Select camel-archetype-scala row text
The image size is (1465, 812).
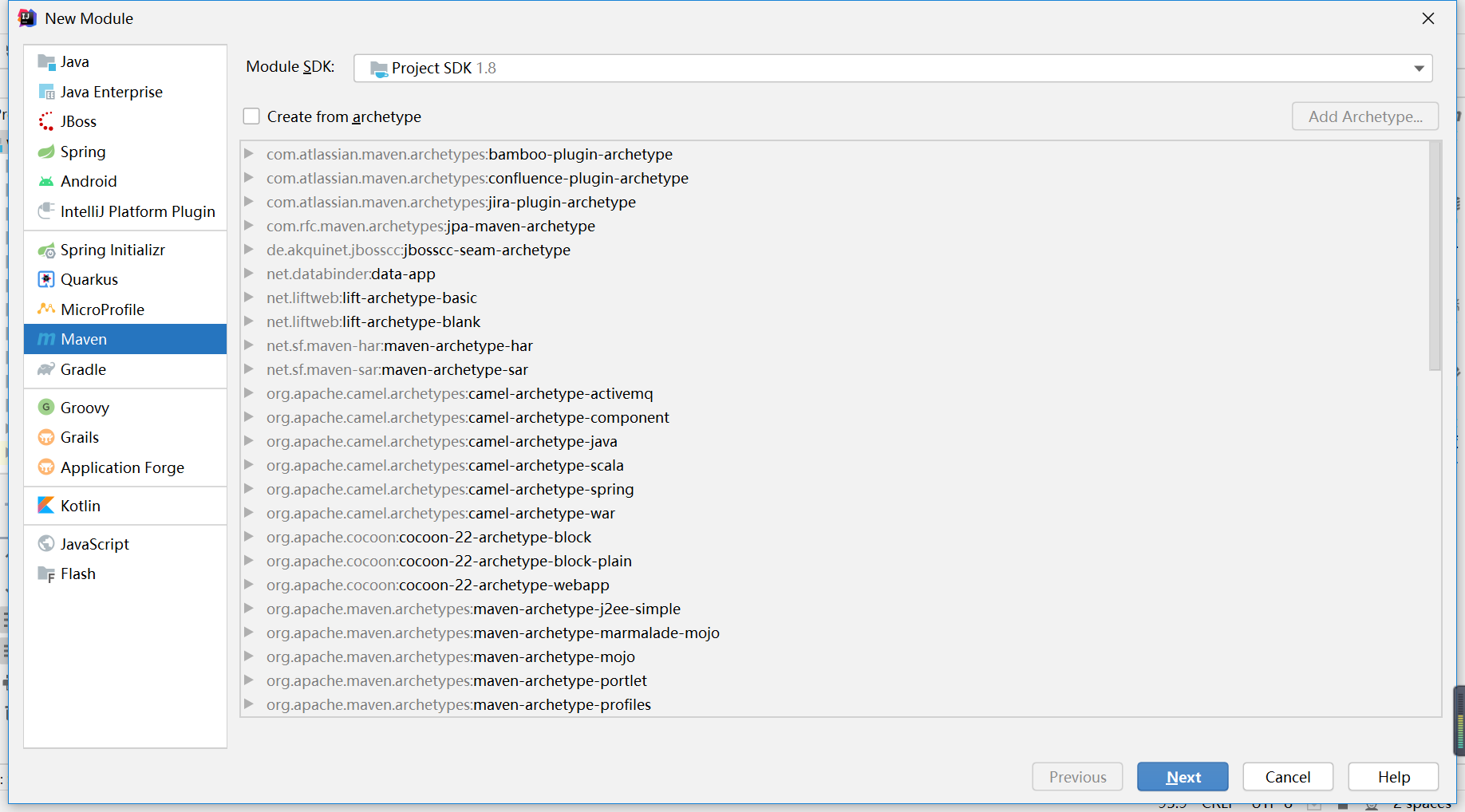click(x=445, y=465)
